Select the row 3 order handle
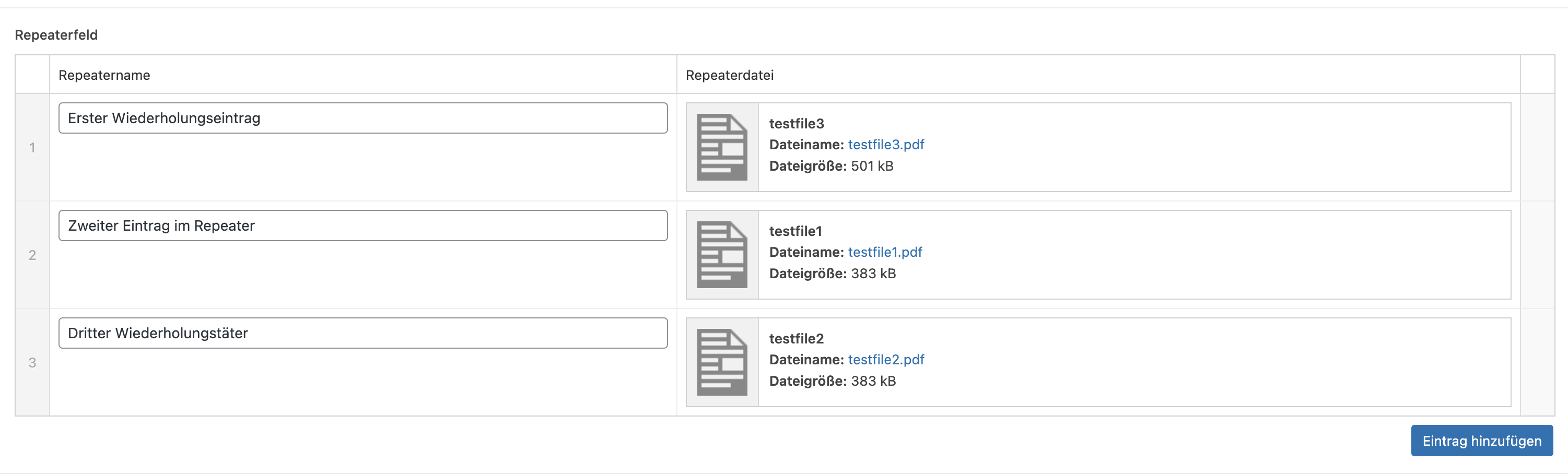1568x475 pixels. pyautogui.click(x=32, y=363)
